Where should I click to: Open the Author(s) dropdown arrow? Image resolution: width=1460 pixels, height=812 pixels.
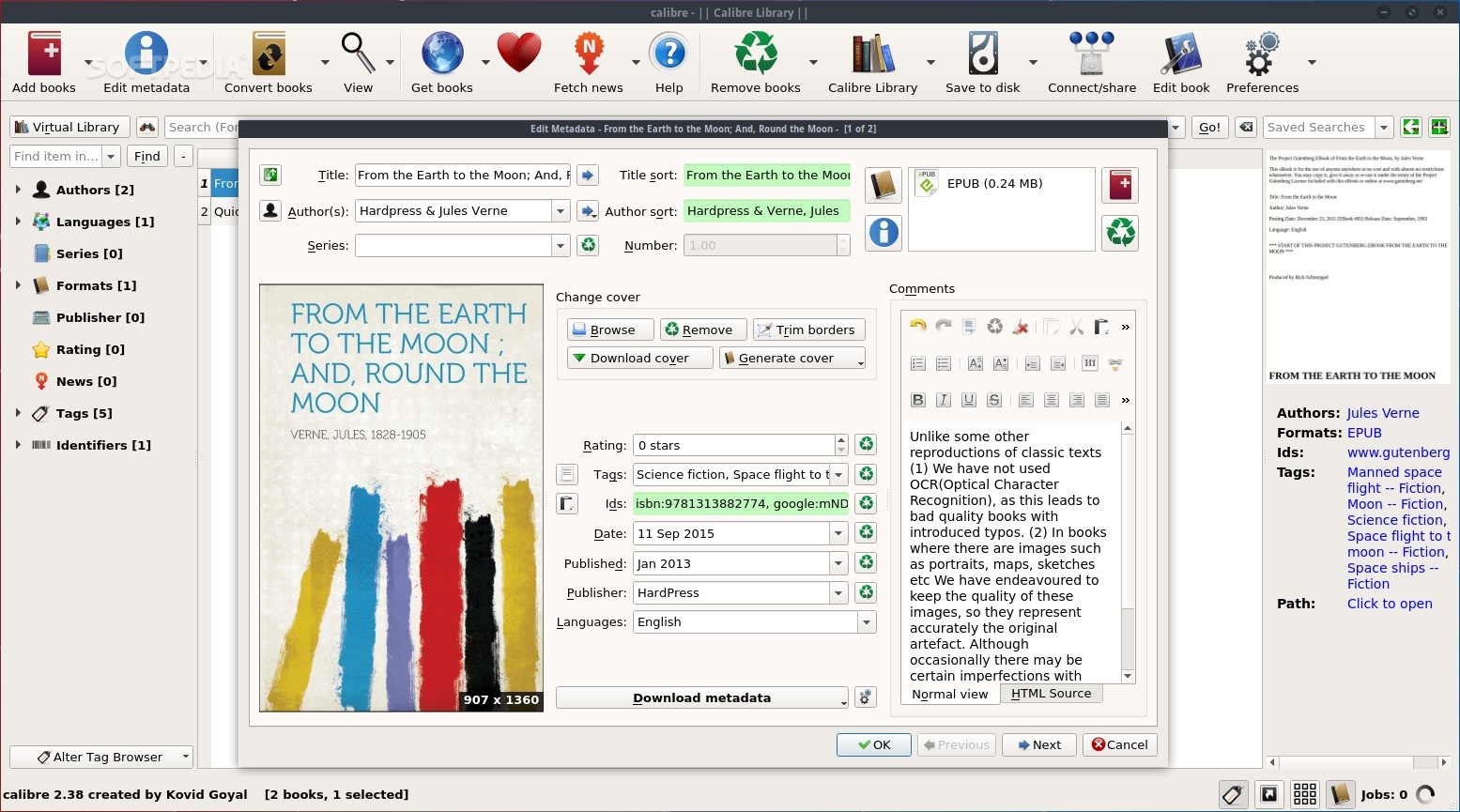561,210
